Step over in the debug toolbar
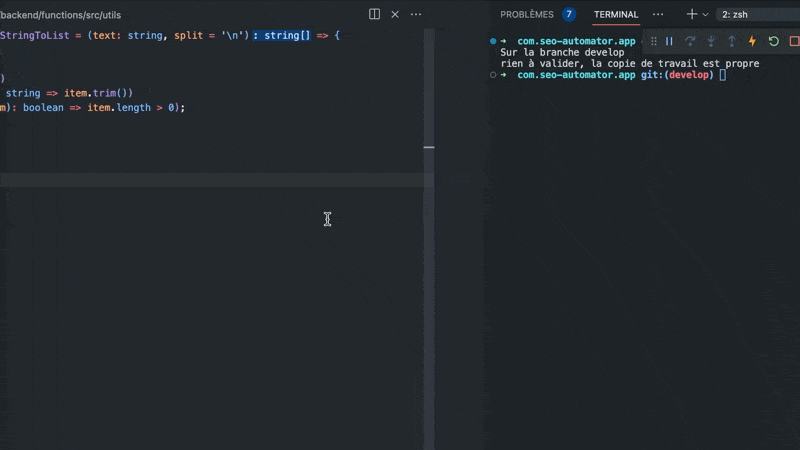This screenshot has width=800, height=450. [690, 41]
